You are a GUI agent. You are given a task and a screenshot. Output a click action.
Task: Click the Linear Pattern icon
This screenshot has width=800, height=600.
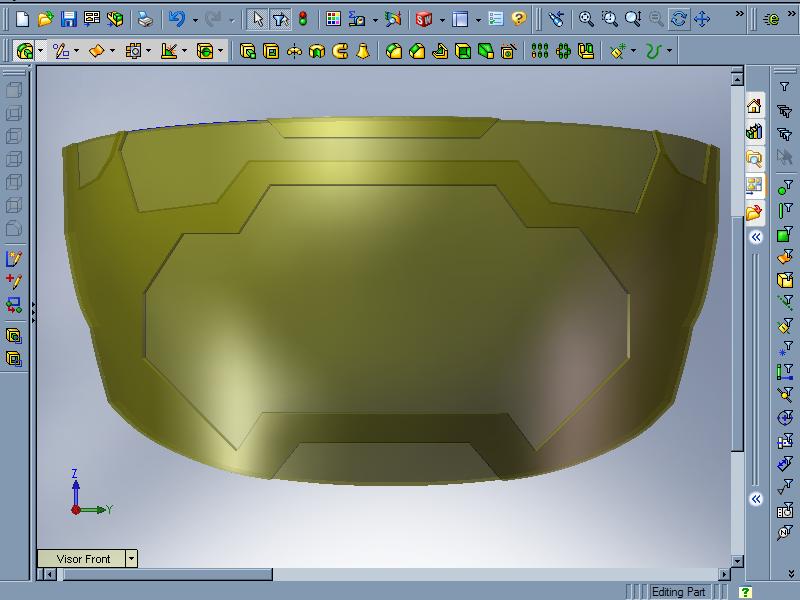point(540,51)
